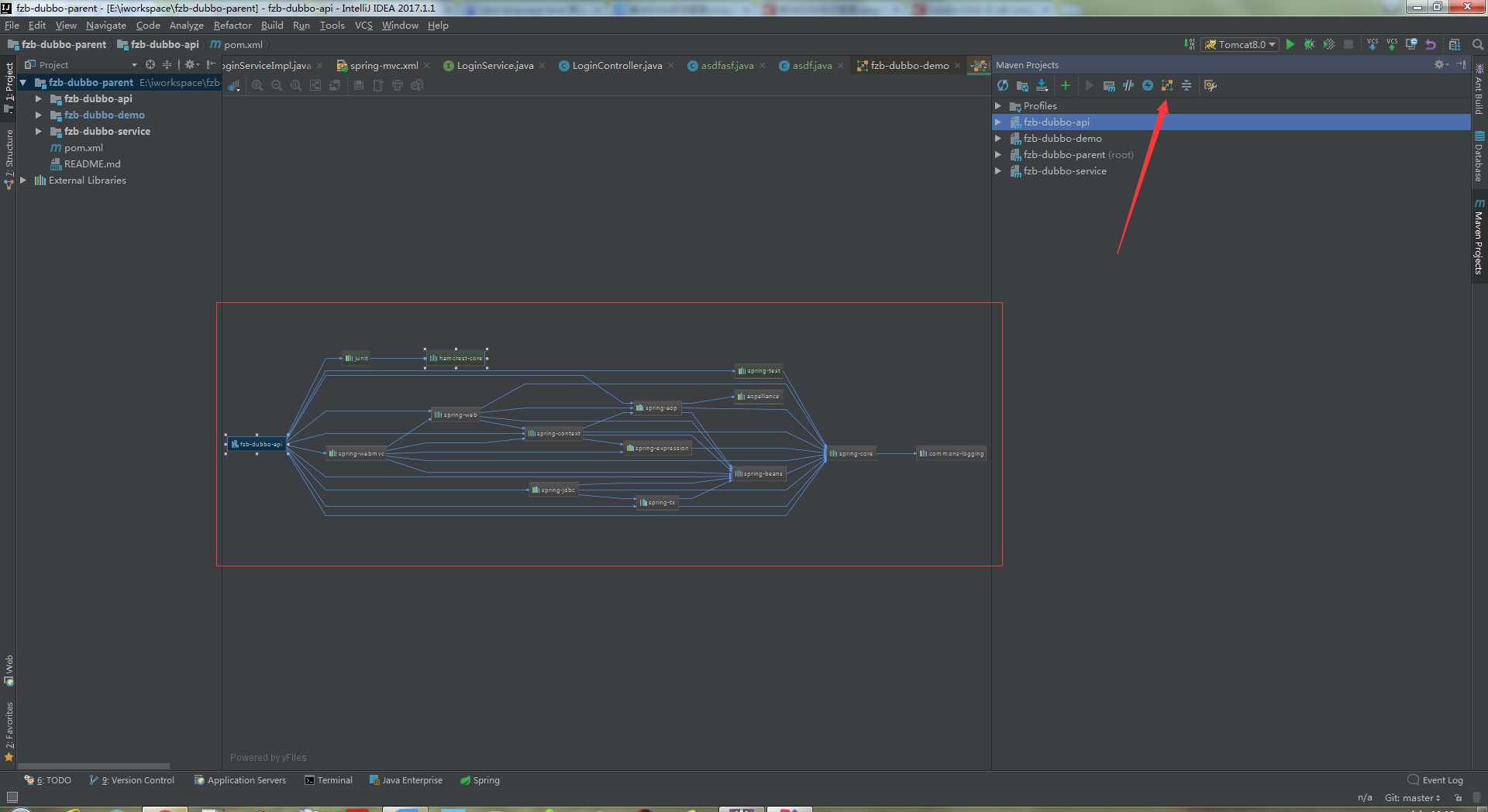1488x812 pixels.
Task: Expand Profiles in Maven Projects
Action: click(x=998, y=105)
